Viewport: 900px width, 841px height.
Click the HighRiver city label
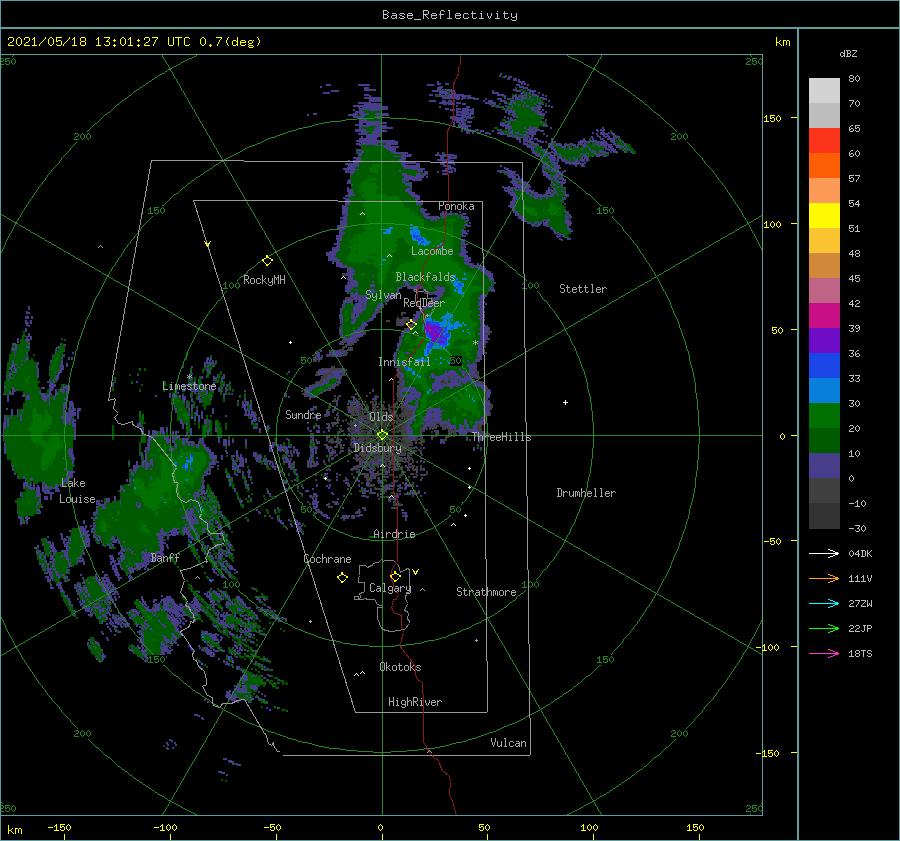click(415, 702)
